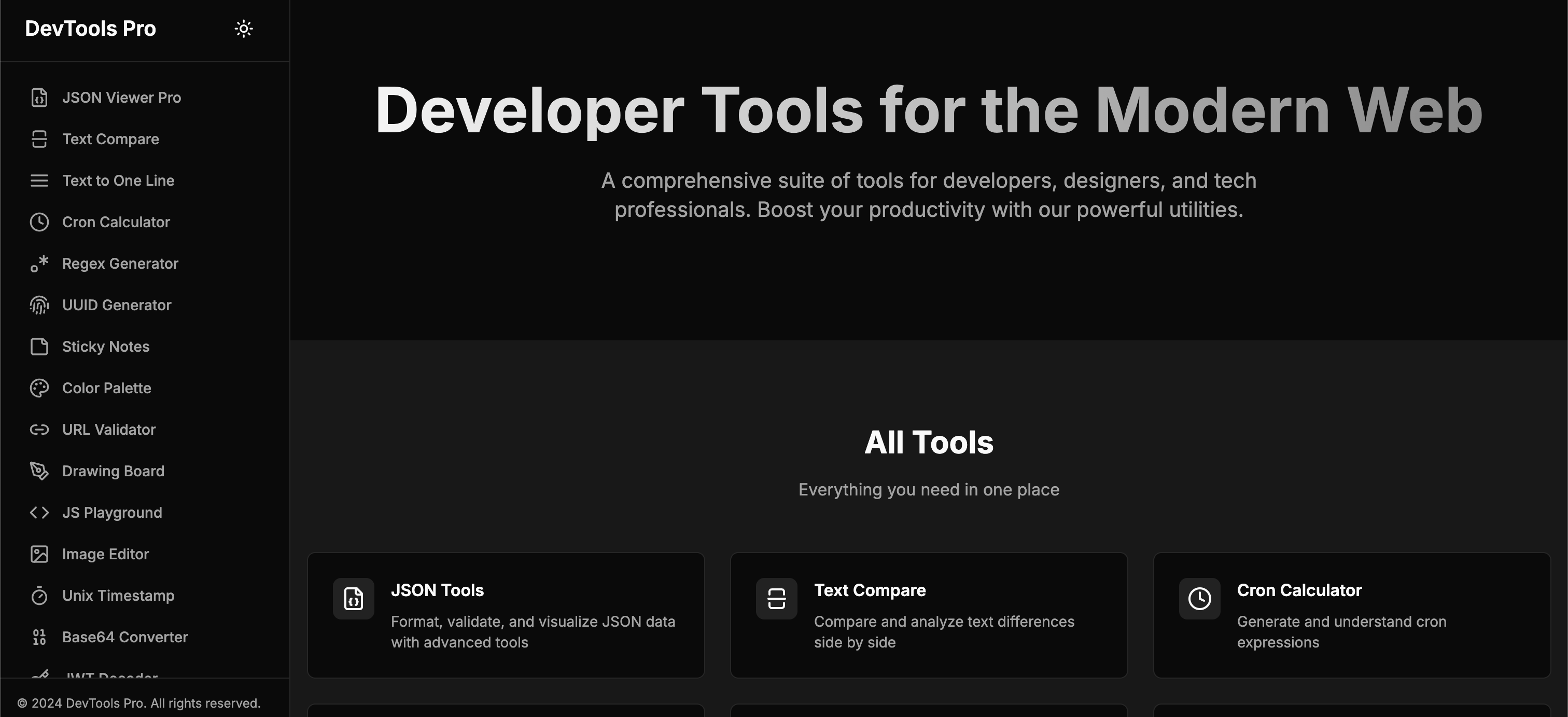Click the JS Playground code brackets icon
This screenshot has width=1568, height=717.
point(39,512)
